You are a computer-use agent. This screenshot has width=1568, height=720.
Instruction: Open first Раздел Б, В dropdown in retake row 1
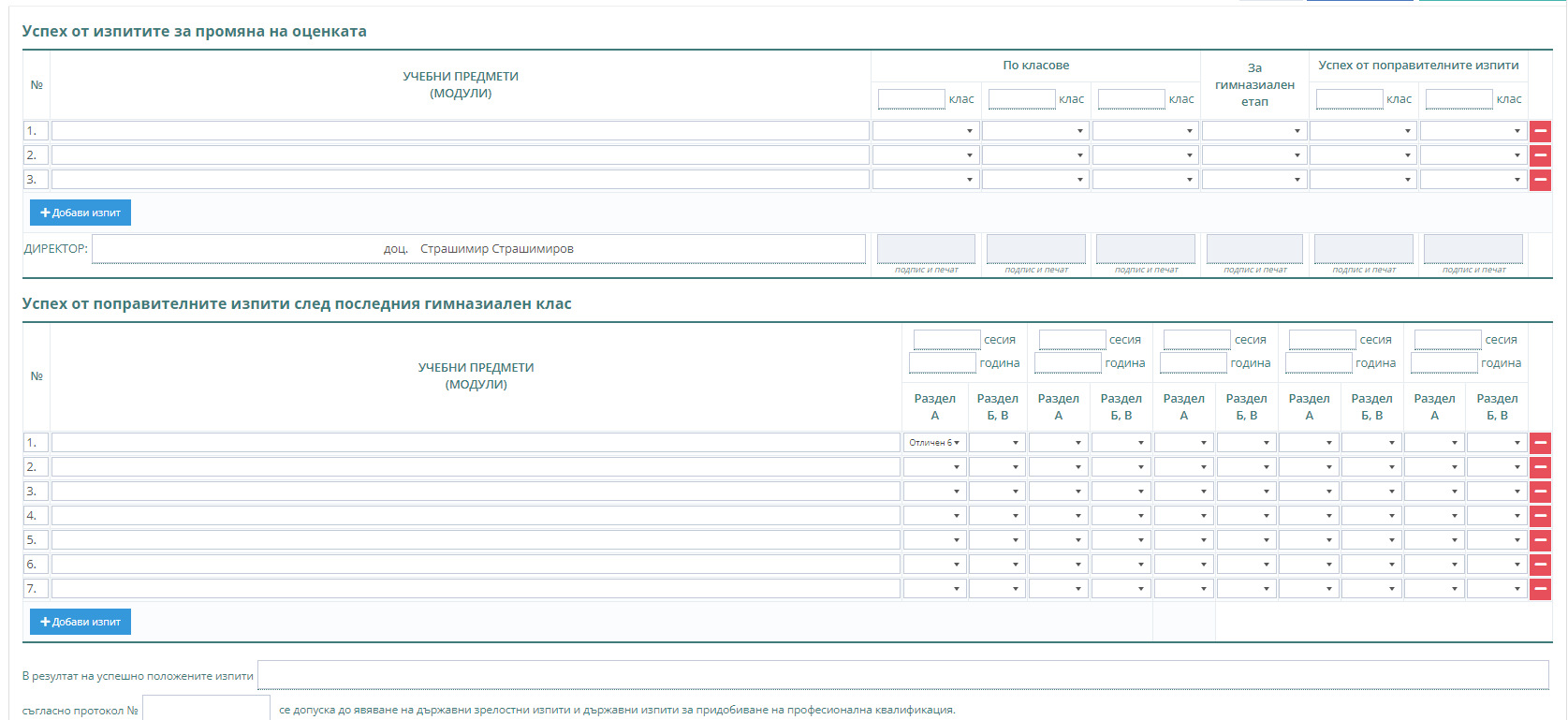(x=997, y=443)
